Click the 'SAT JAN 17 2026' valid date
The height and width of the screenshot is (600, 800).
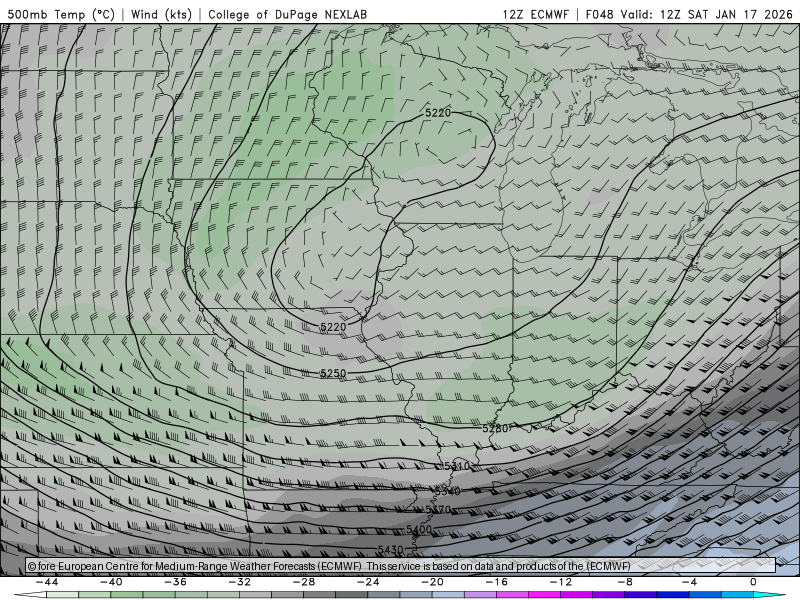coord(740,14)
